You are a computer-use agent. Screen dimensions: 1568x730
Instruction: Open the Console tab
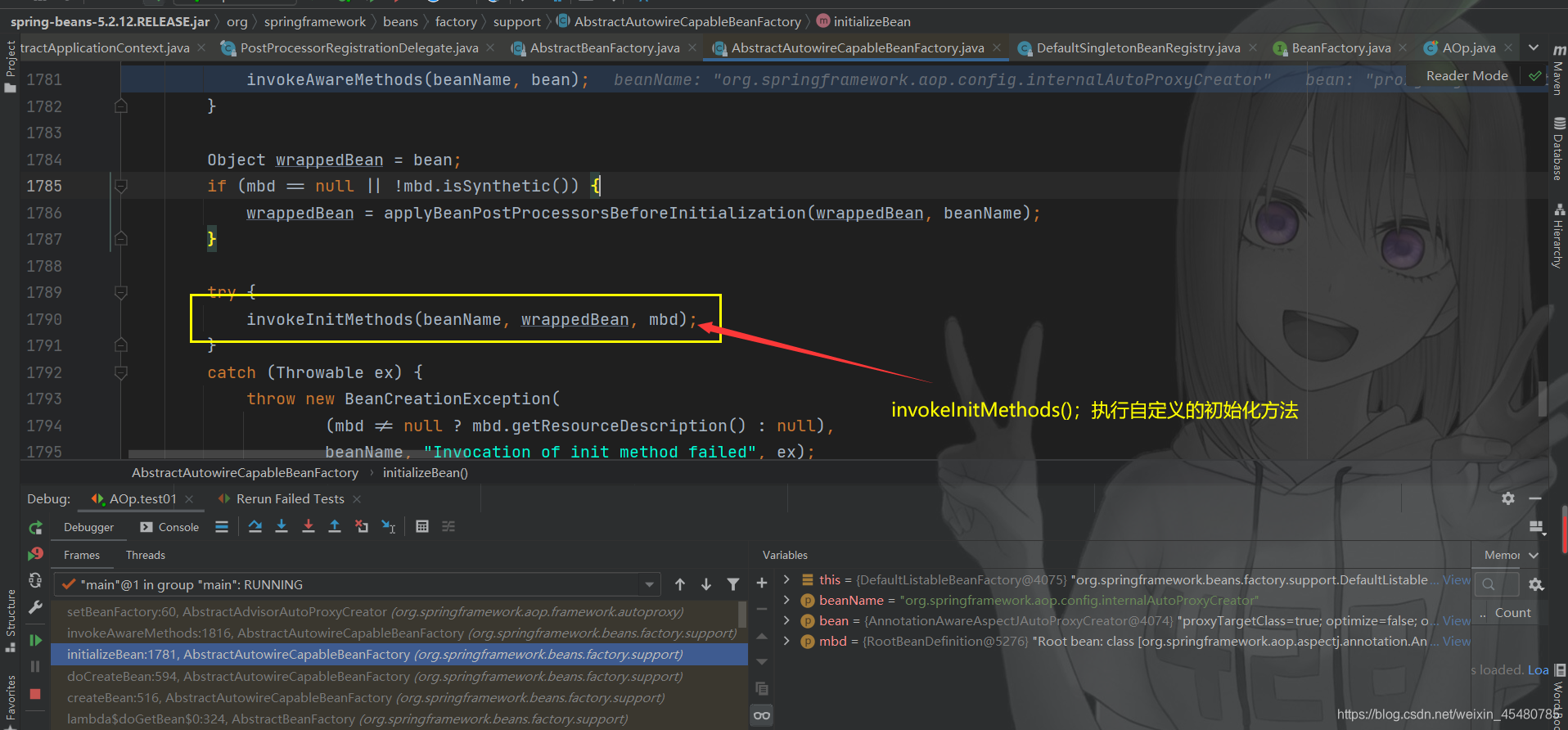[x=169, y=527]
